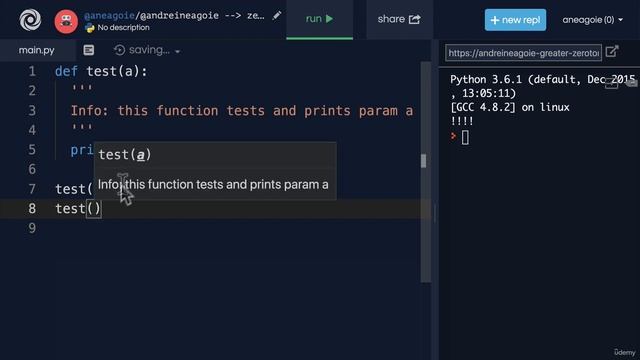Click the test(a) signature in tooltip
The height and width of the screenshot is (360, 640).
click(x=125, y=155)
